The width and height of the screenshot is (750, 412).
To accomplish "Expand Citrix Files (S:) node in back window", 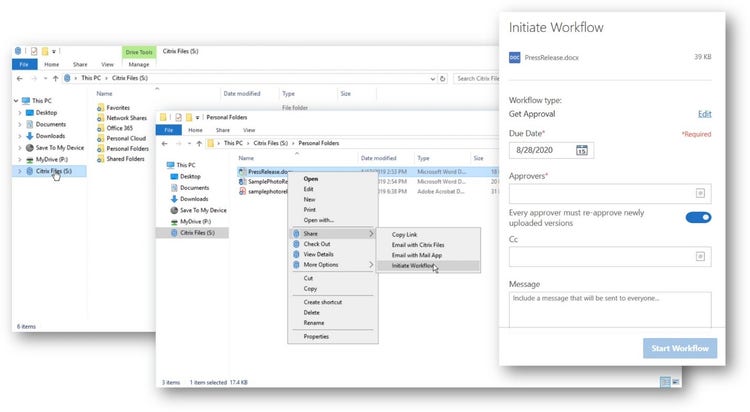I will 20,171.
